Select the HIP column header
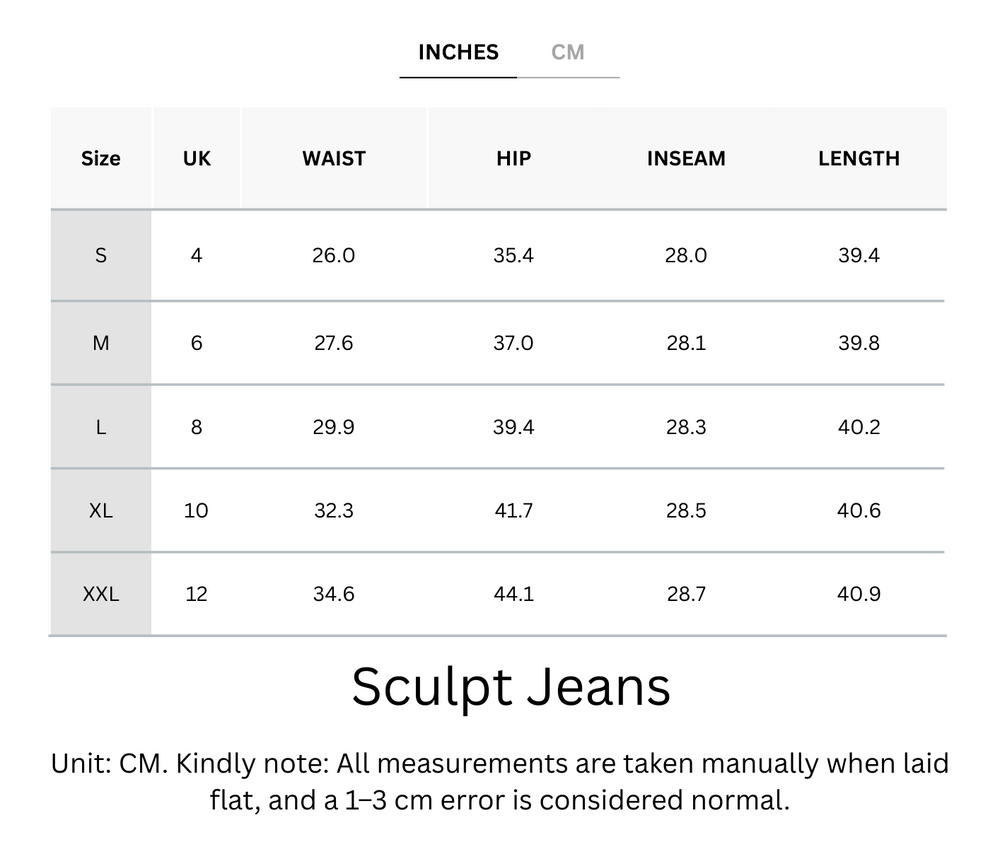1000x854 pixels. (x=513, y=158)
